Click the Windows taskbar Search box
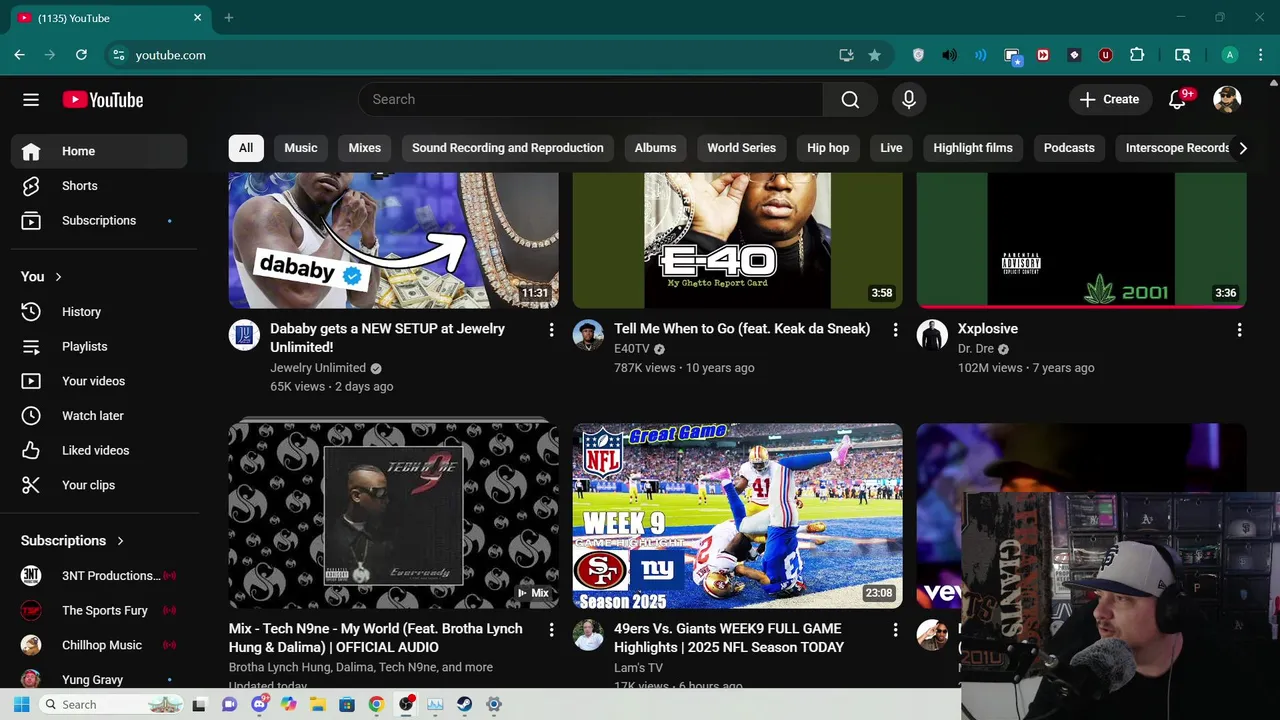 pos(112,705)
